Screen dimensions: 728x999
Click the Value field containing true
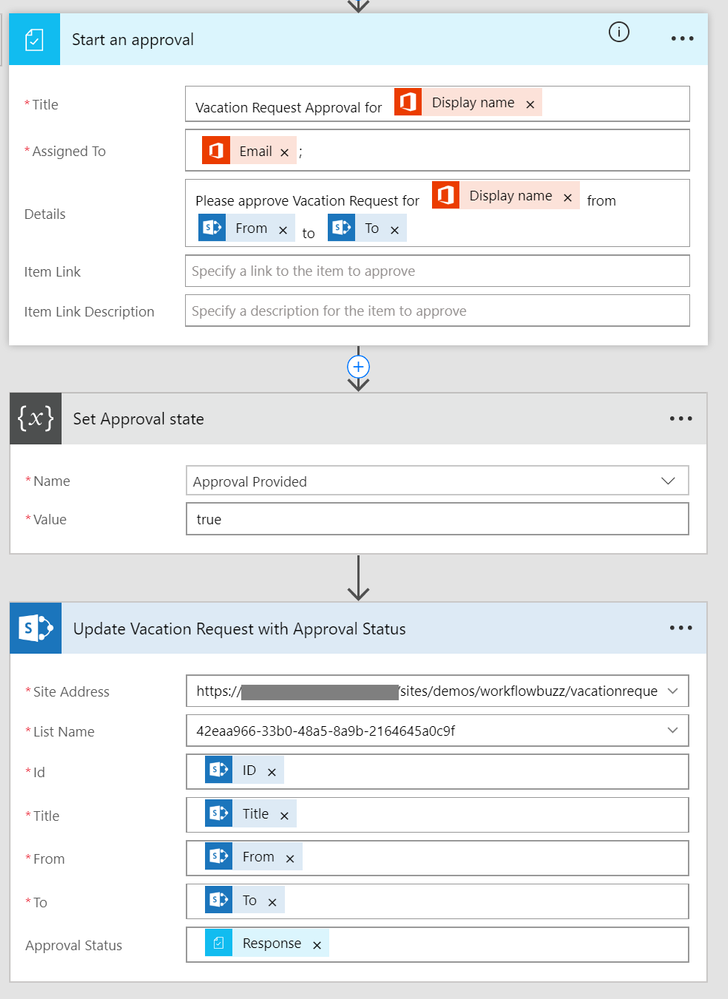tap(437, 519)
